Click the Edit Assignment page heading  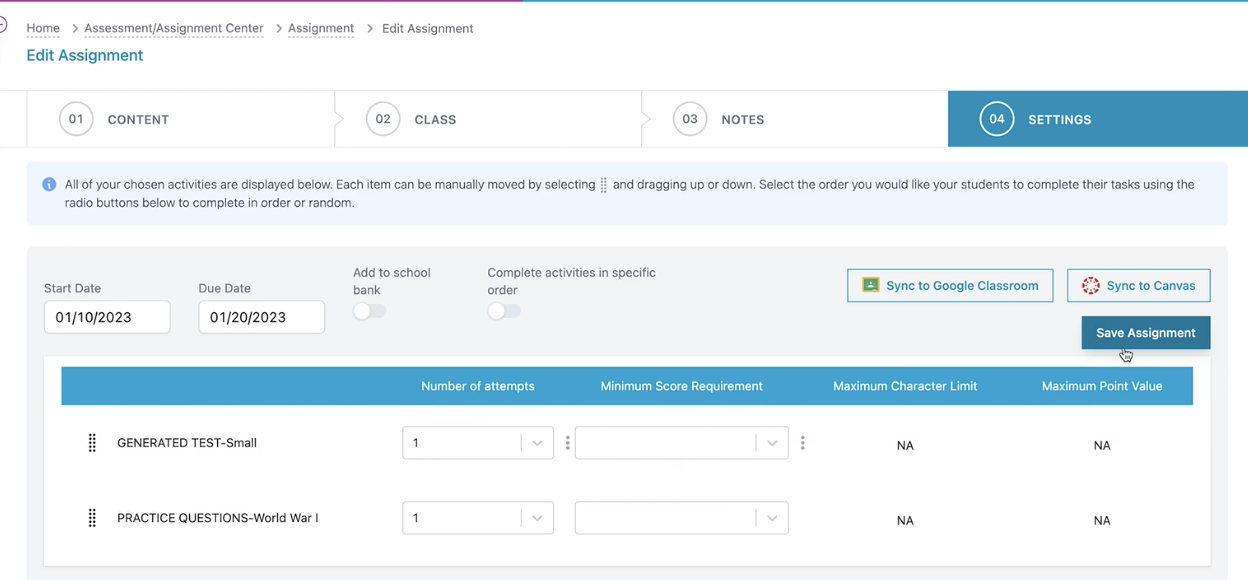click(x=85, y=55)
